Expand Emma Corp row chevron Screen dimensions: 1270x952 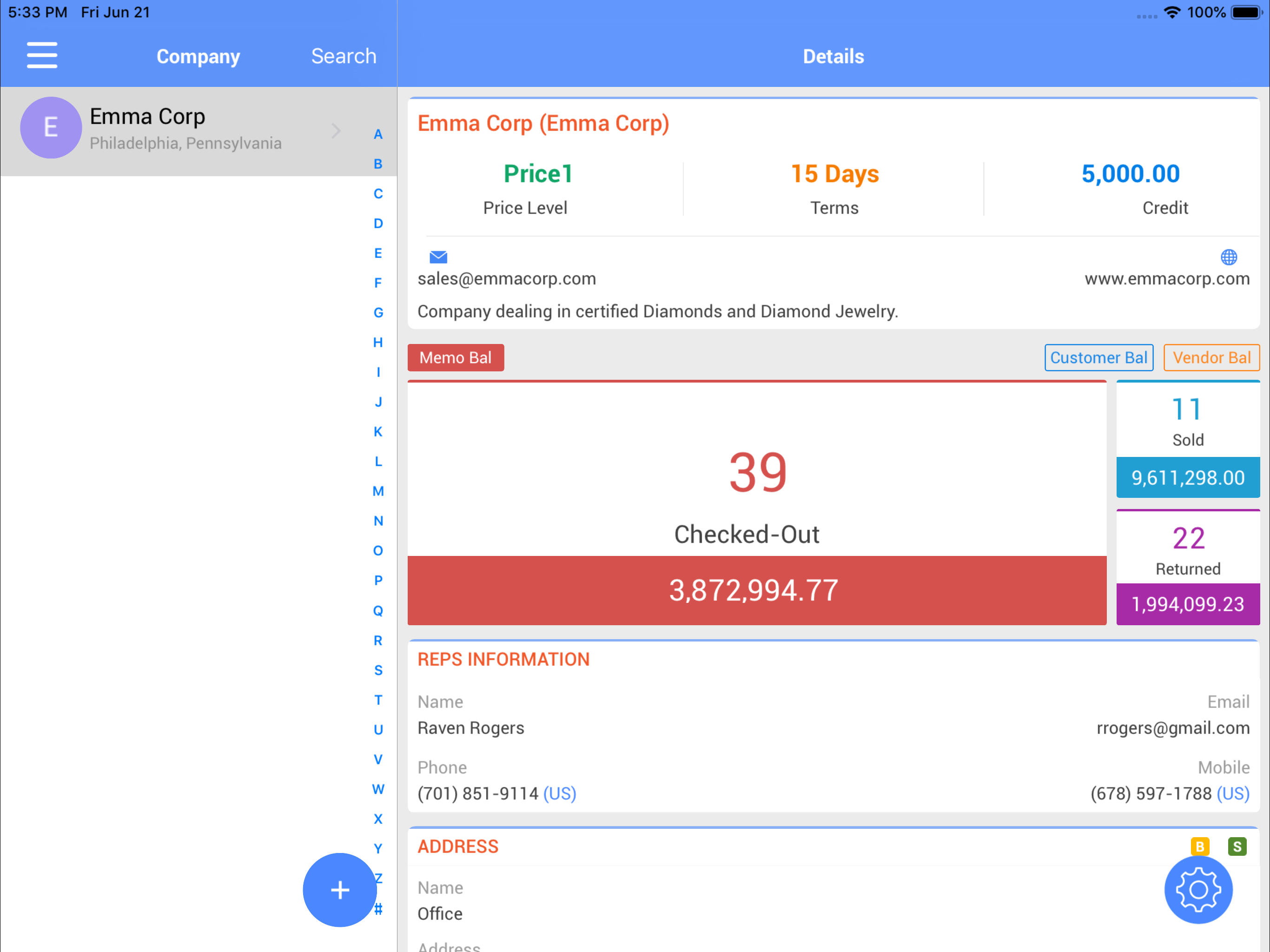[337, 131]
